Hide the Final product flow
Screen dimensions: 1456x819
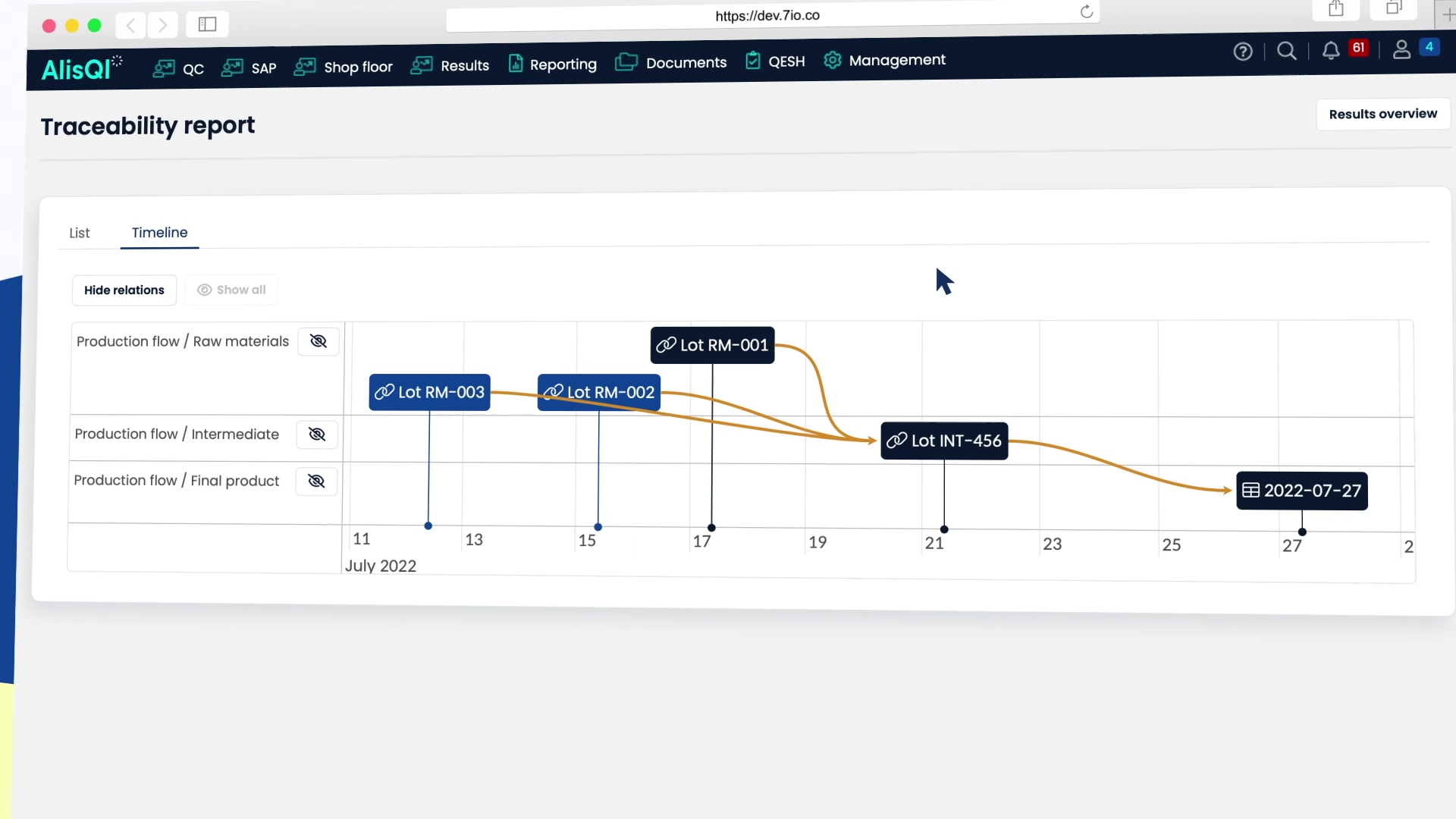315,481
